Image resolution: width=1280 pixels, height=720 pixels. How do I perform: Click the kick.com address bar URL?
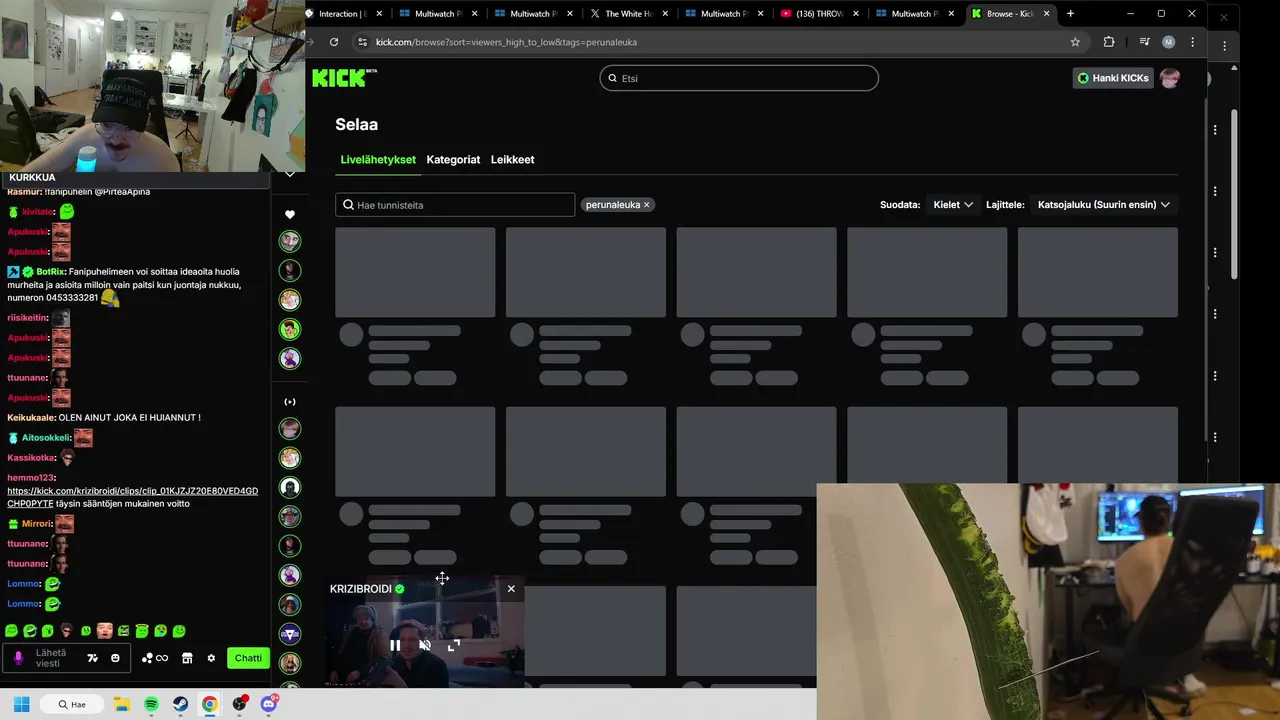(506, 42)
